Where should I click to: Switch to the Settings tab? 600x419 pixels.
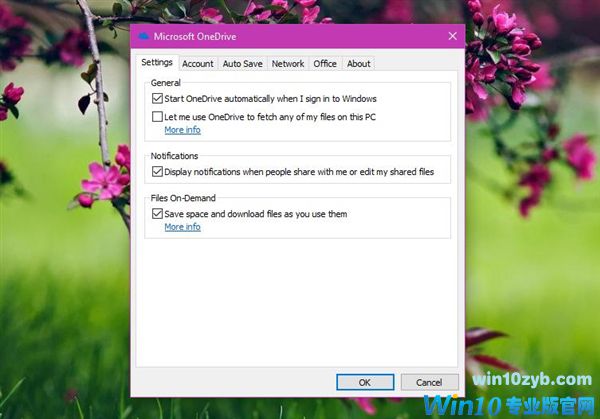click(157, 63)
